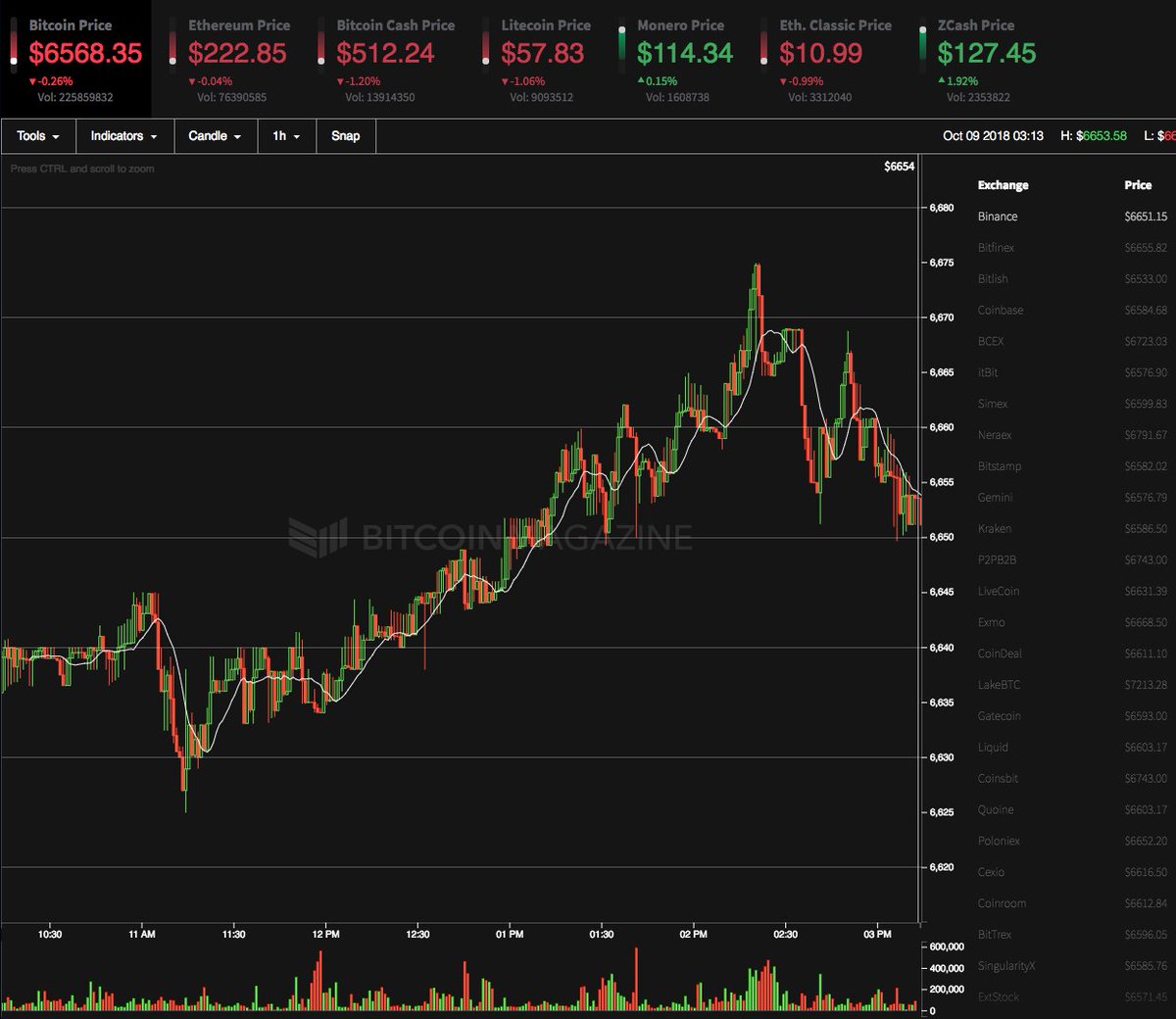Select the Coinsbit exchange row

click(x=1073, y=779)
